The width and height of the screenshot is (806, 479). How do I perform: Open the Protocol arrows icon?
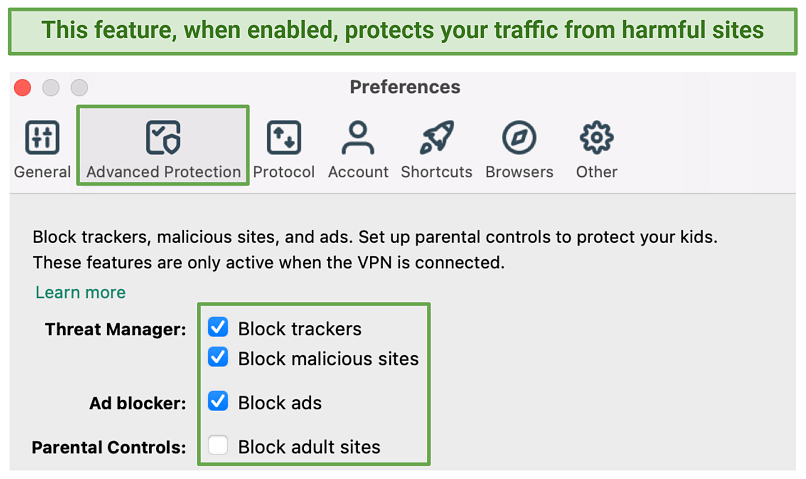pyautogui.click(x=284, y=138)
